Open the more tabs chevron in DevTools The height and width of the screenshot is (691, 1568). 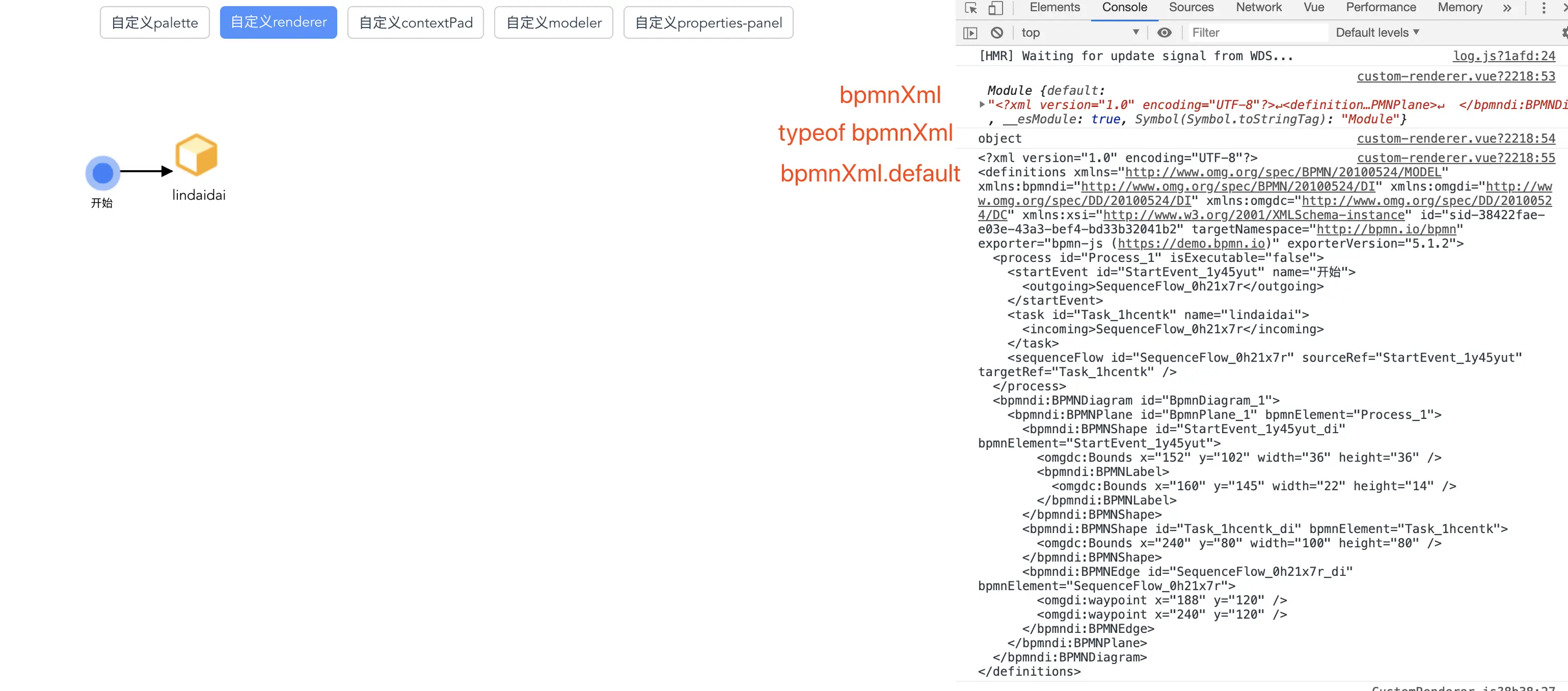click(x=1506, y=8)
